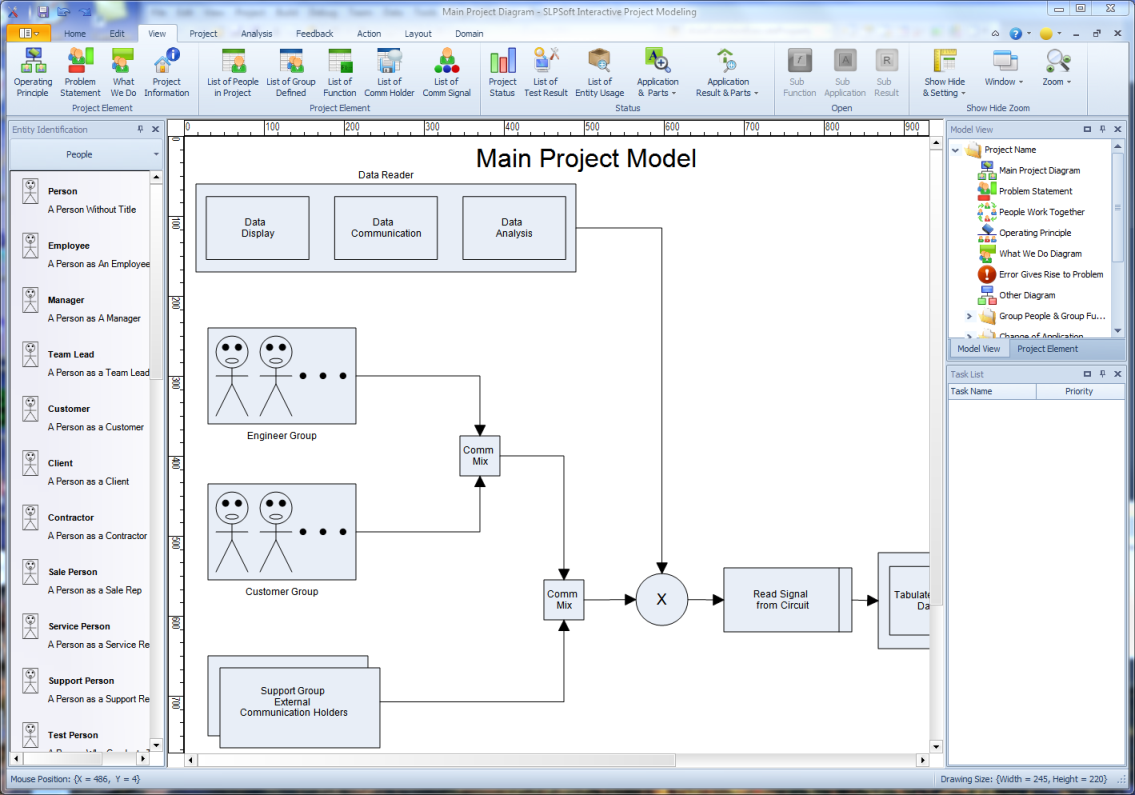Select Operating Principle tree item
This screenshot has width=1135, height=795.
[x=1035, y=232]
